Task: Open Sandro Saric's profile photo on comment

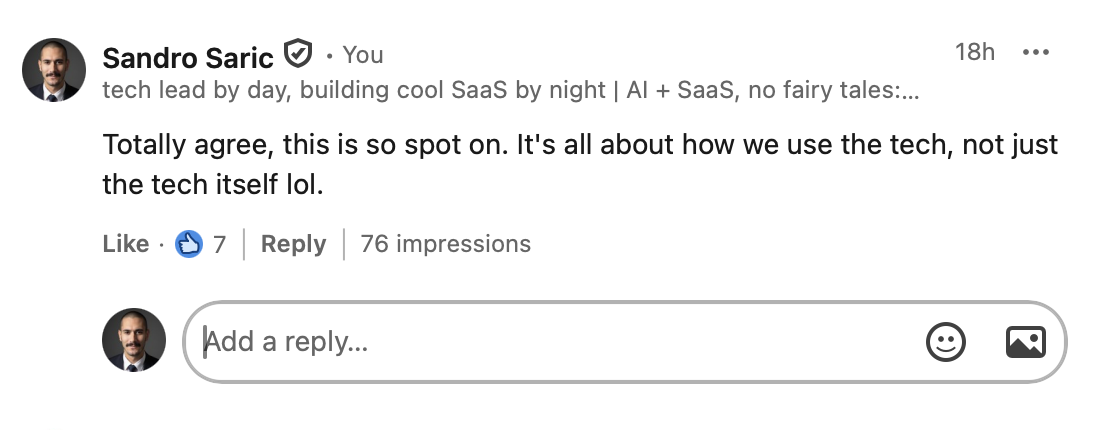Action: pos(54,70)
